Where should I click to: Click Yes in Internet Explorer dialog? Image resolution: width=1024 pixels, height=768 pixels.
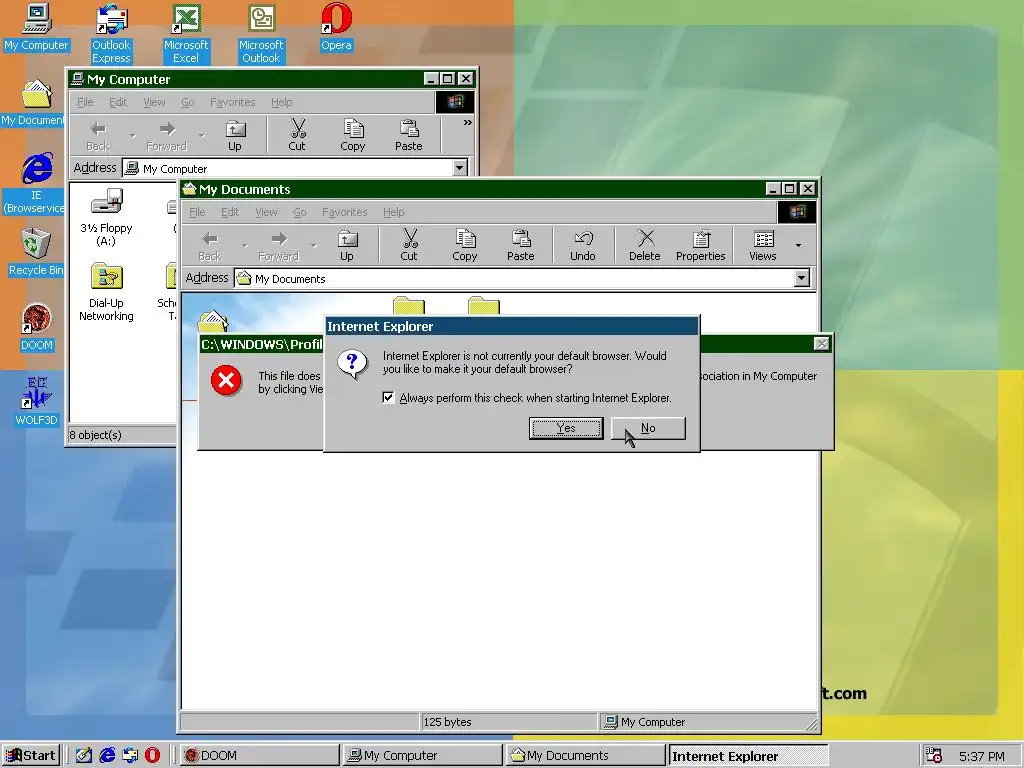point(566,428)
